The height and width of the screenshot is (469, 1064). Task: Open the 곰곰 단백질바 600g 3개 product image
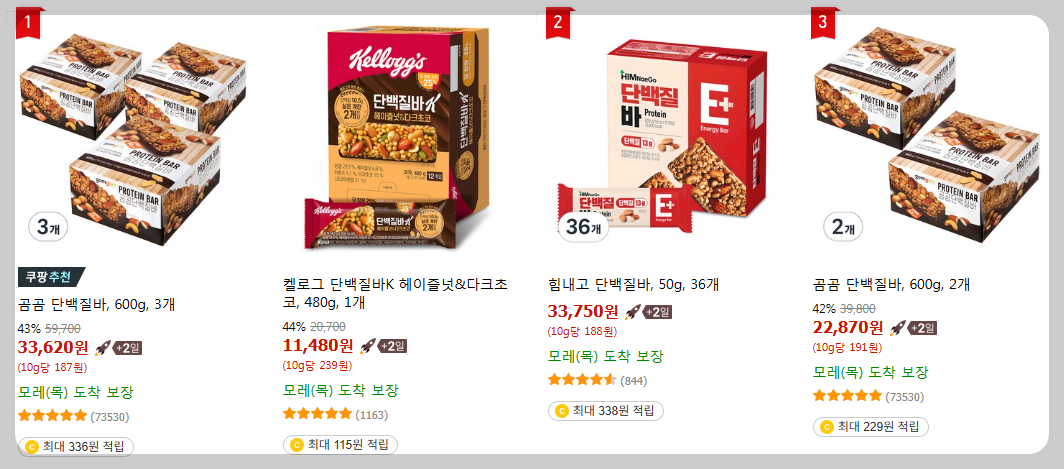[133, 136]
